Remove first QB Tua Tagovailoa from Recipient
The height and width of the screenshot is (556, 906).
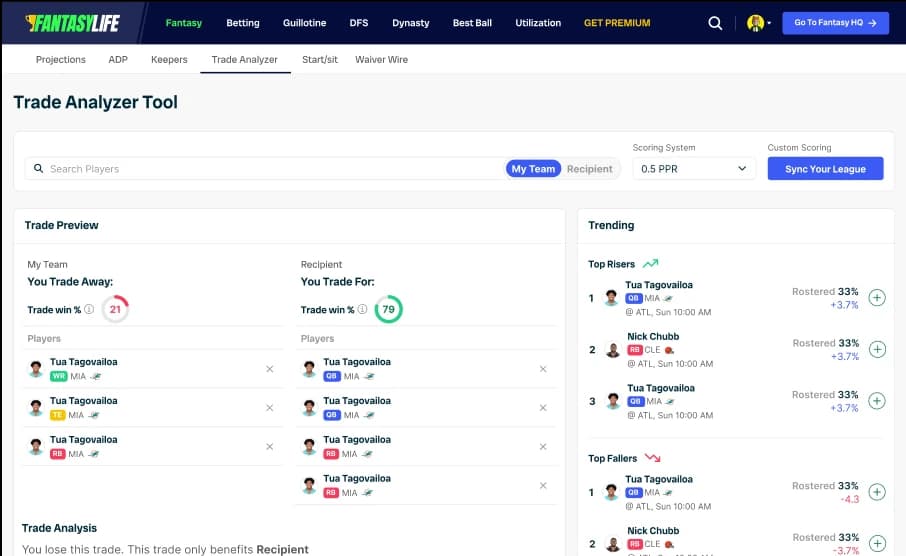[x=543, y=369]
